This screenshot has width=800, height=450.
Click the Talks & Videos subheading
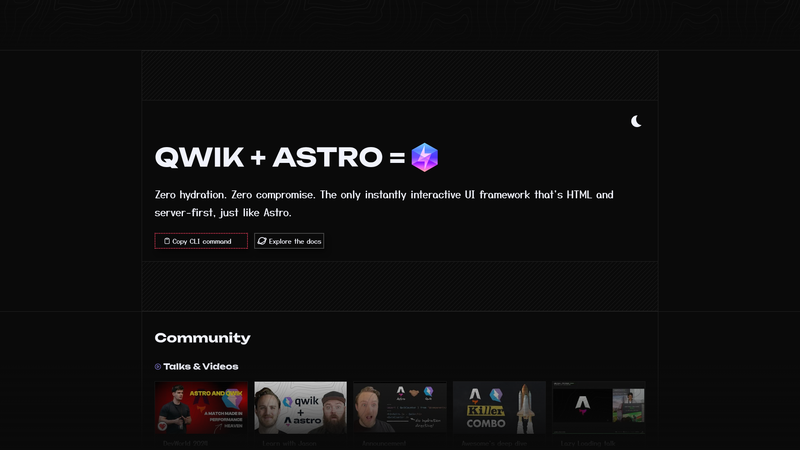tap(201, 366)
